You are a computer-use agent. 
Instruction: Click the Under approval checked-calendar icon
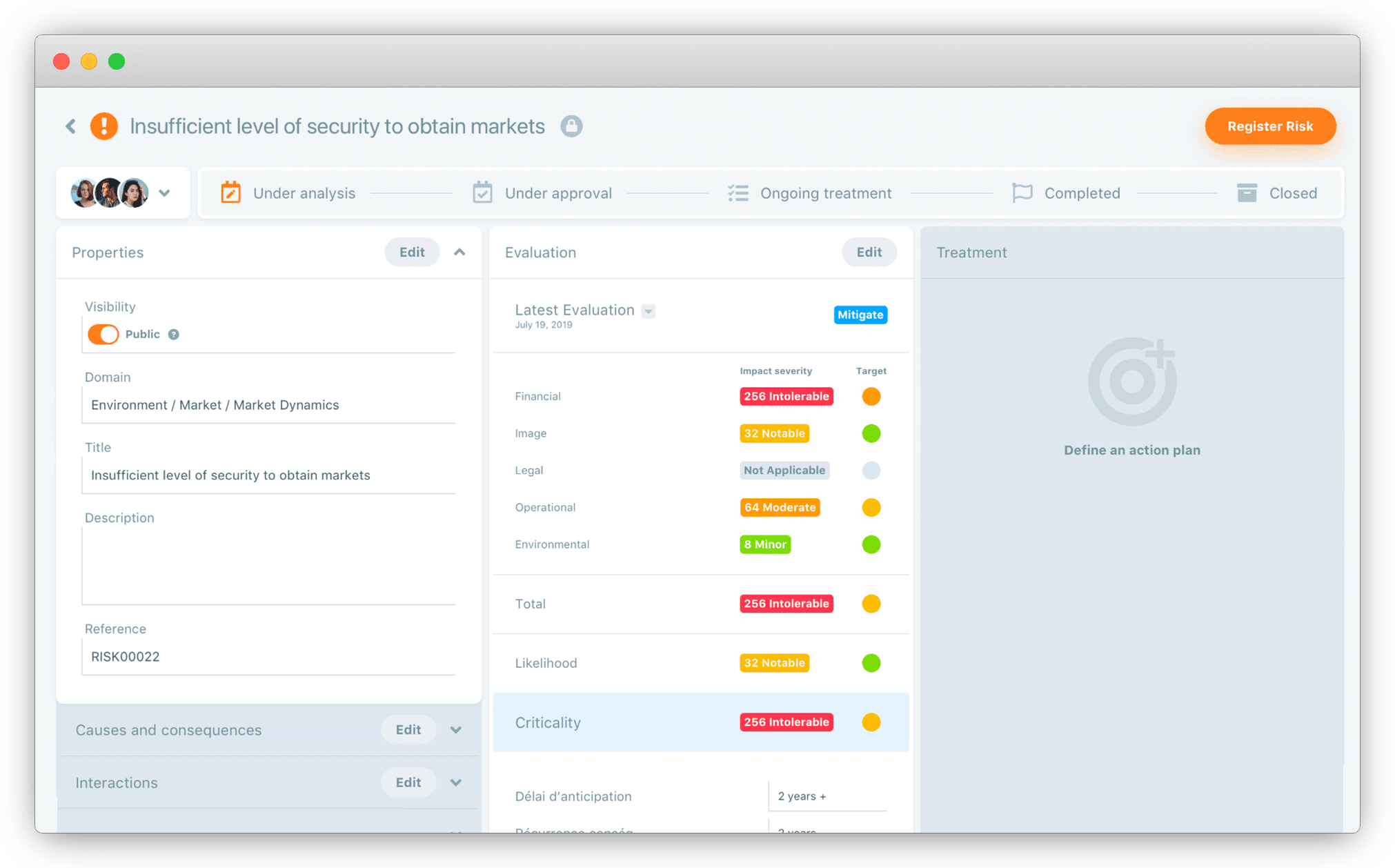[x=482, y=193]
